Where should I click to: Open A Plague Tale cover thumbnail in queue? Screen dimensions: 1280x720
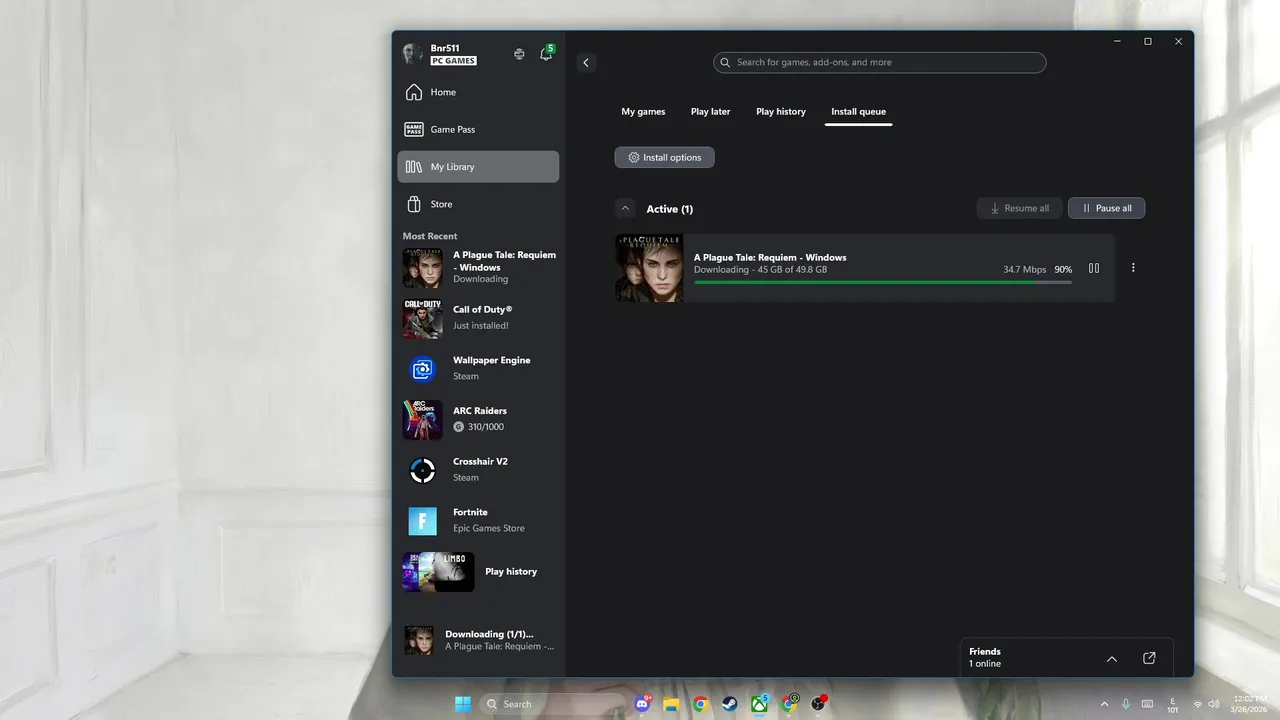pos(649,268)
